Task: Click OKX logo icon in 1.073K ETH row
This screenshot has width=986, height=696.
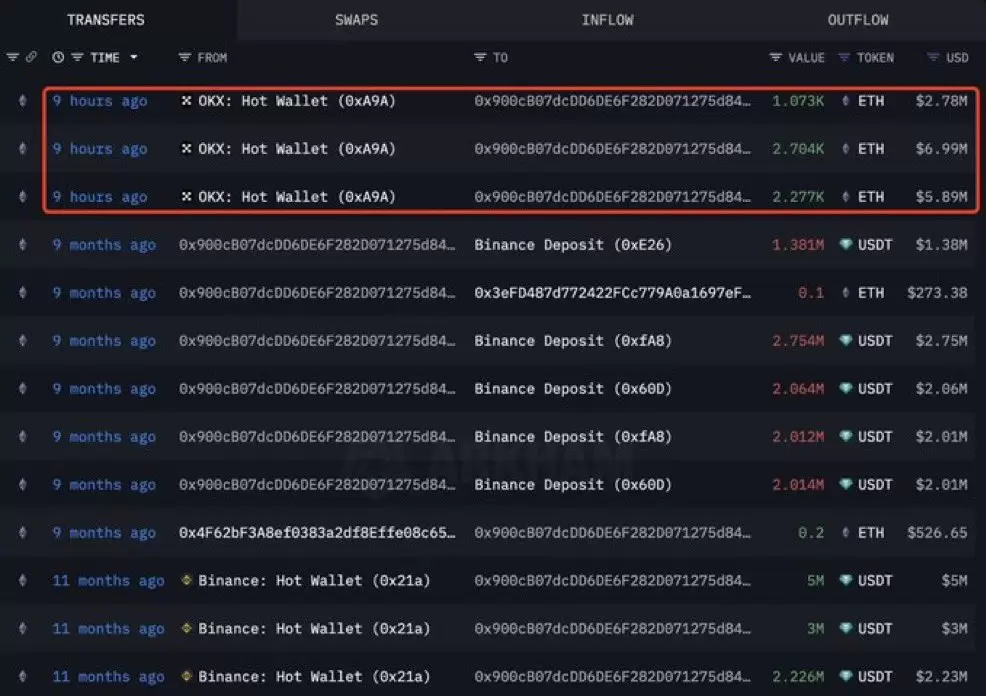Action: [x=186, y=101]
